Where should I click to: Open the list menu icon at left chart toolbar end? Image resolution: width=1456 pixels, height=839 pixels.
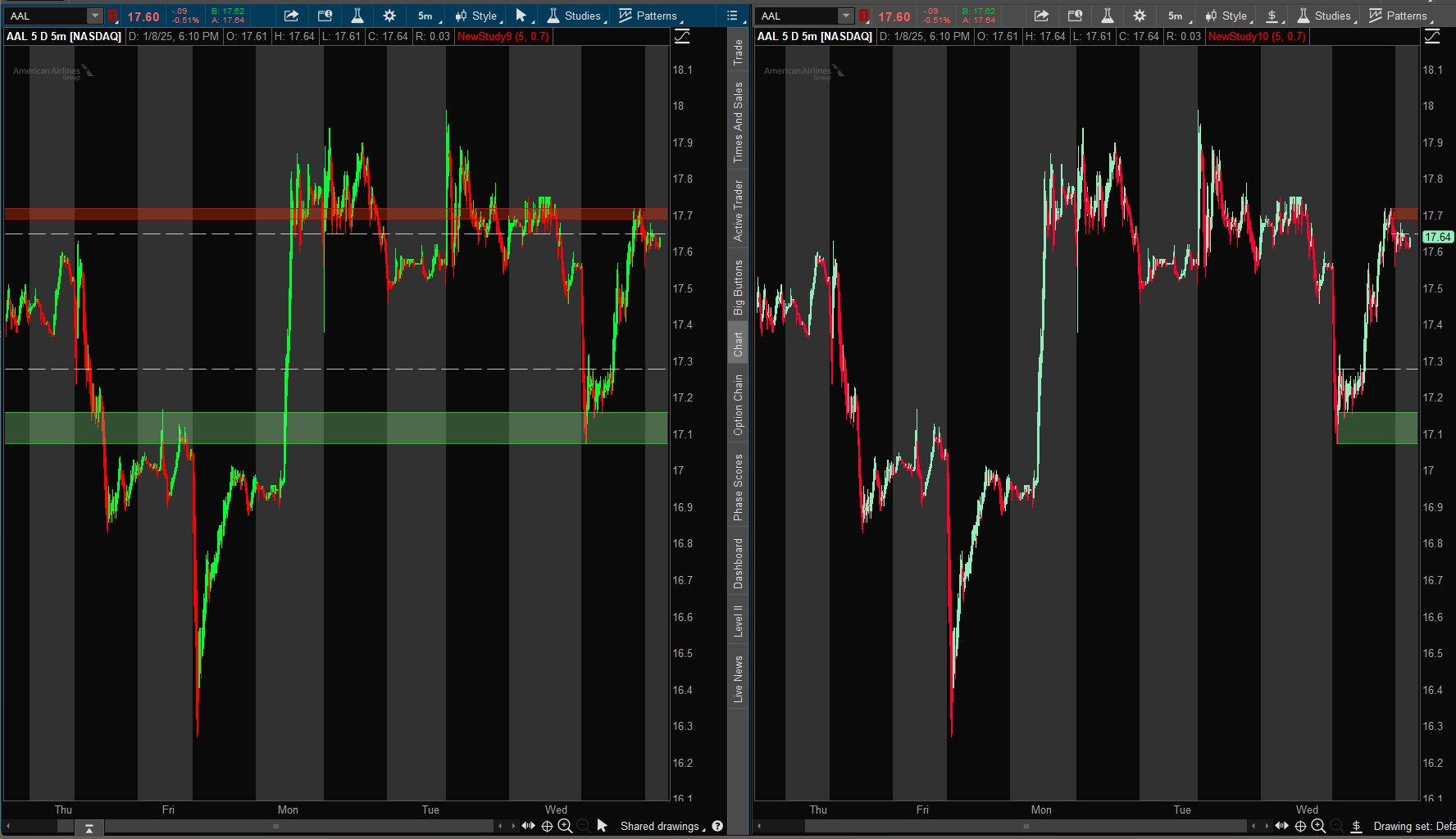pyautogui.click(x=733, y=16)
